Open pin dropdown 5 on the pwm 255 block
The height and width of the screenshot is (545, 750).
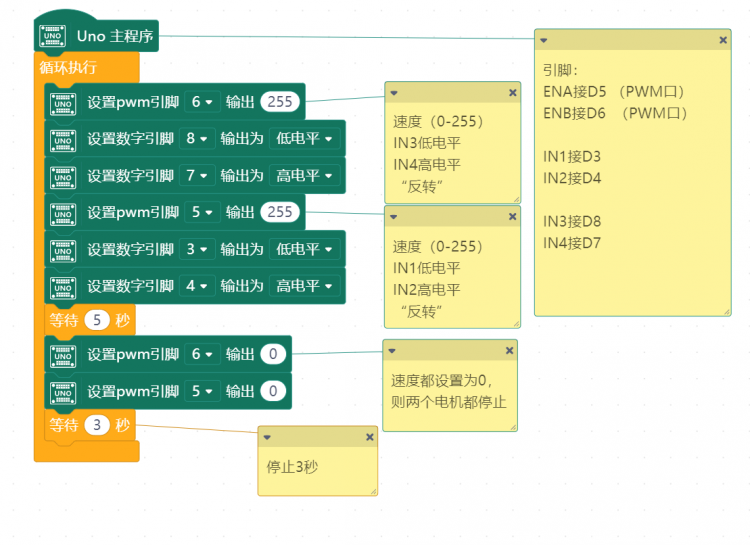[202, 212]
